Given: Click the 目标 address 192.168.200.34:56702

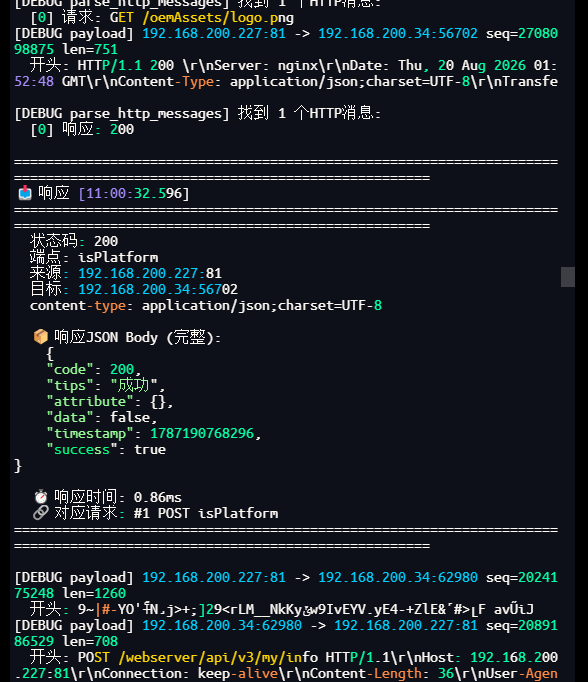Looking at the screenshot, I should (158, 290).
